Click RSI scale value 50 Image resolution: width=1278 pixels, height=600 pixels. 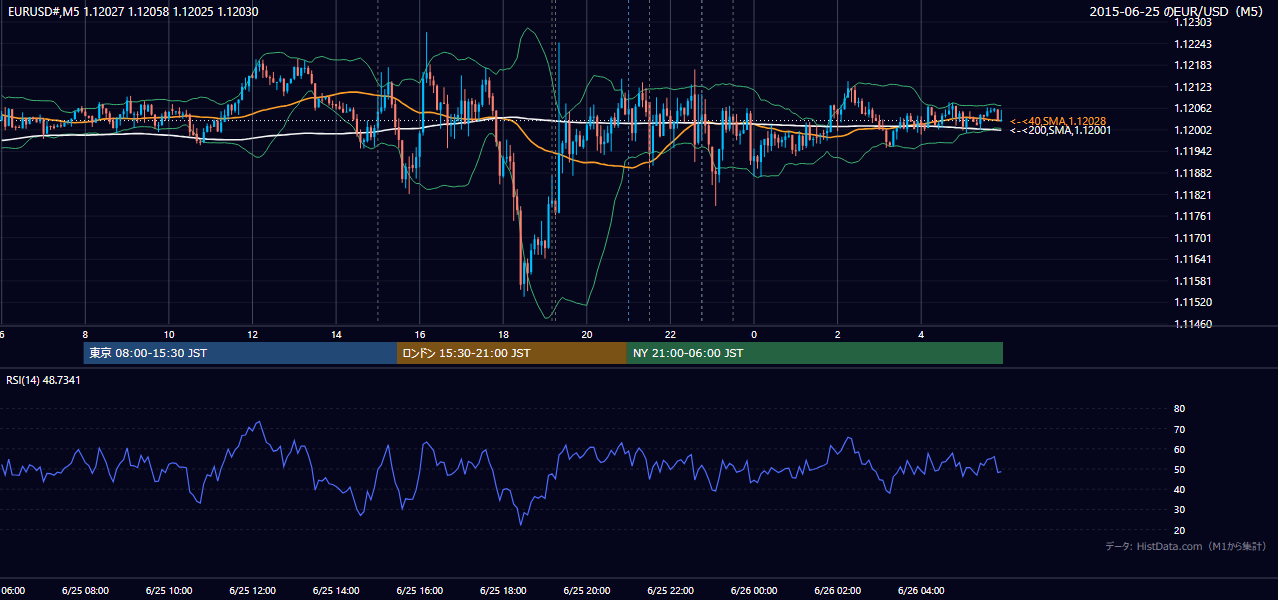[1180, 470]
